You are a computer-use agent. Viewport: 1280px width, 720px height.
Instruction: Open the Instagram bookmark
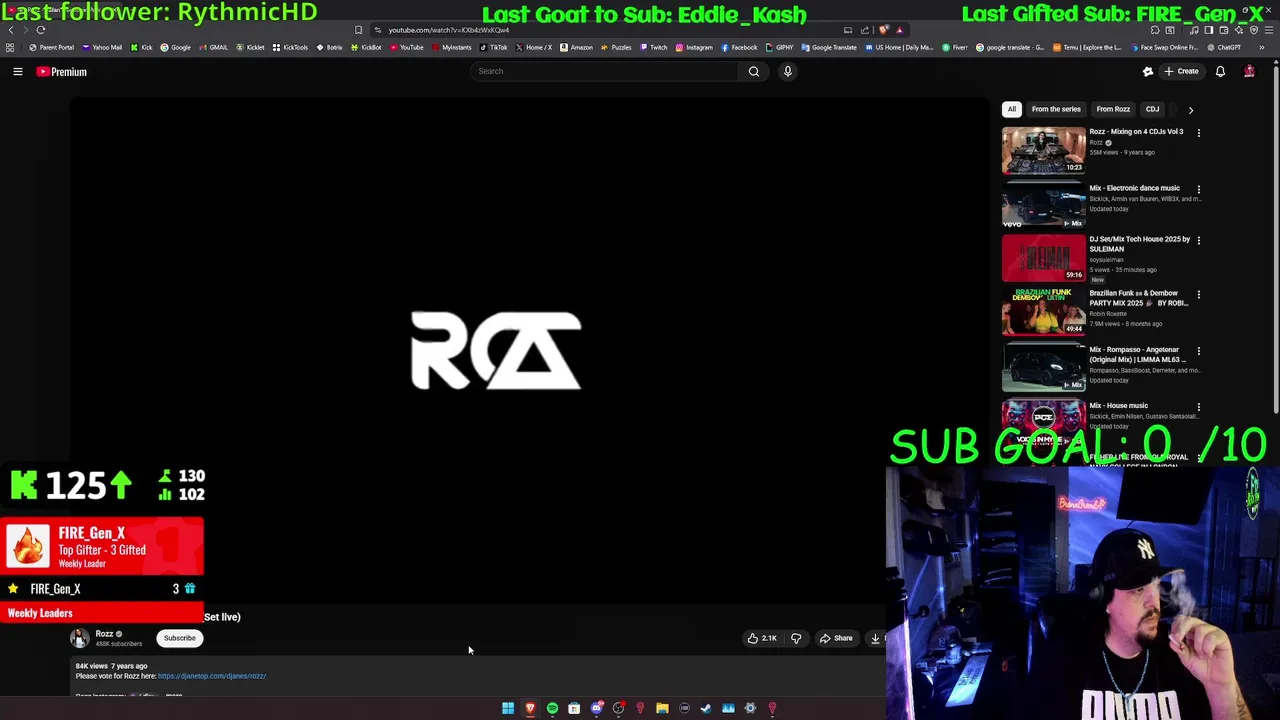tap(694, 47)
